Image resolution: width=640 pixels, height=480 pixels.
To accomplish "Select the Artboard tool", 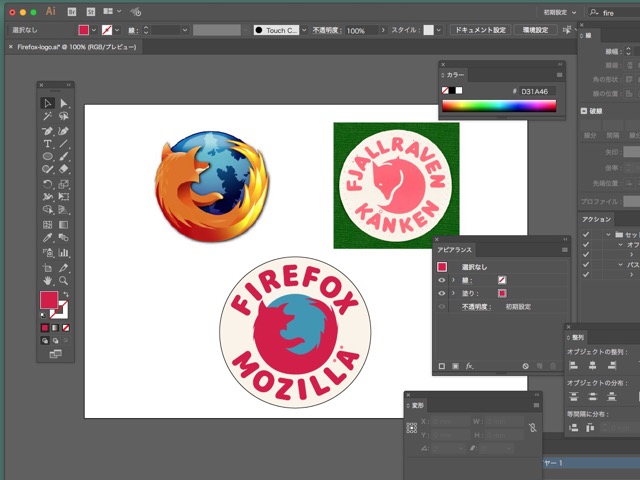I will 47,268.
